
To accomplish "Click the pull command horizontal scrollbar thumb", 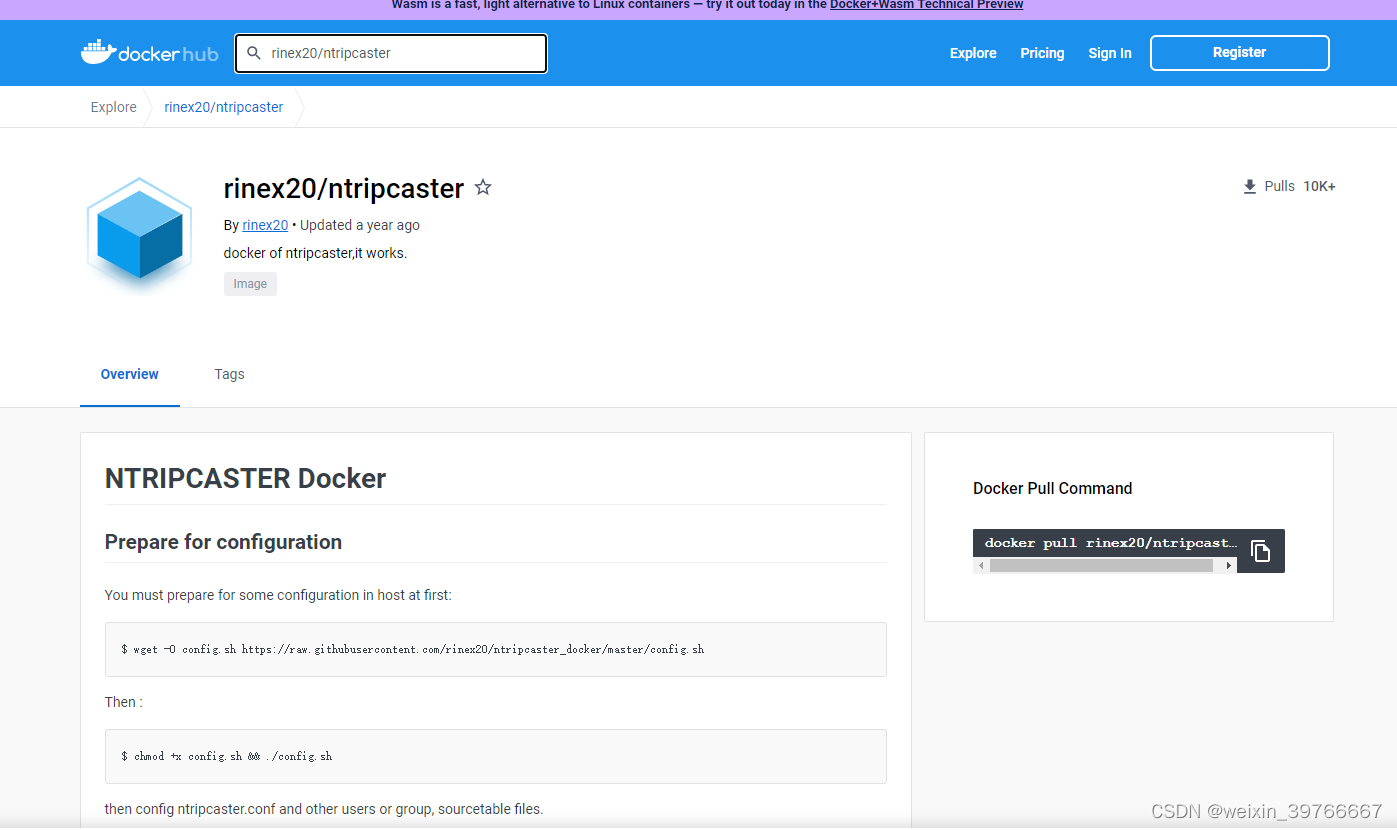I will (1101, 566).
